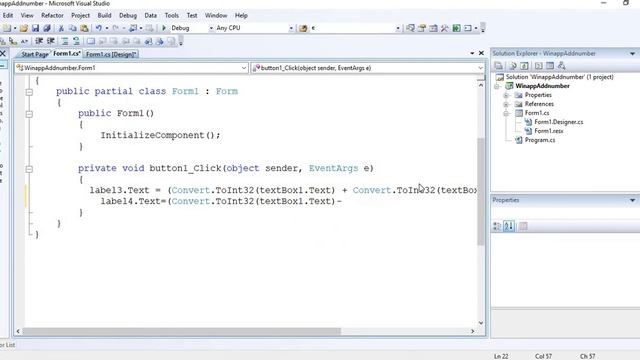Expand the References tree node
Image resolution: width=640 pixels, height=360 pixels.
(x=506, y=104)
